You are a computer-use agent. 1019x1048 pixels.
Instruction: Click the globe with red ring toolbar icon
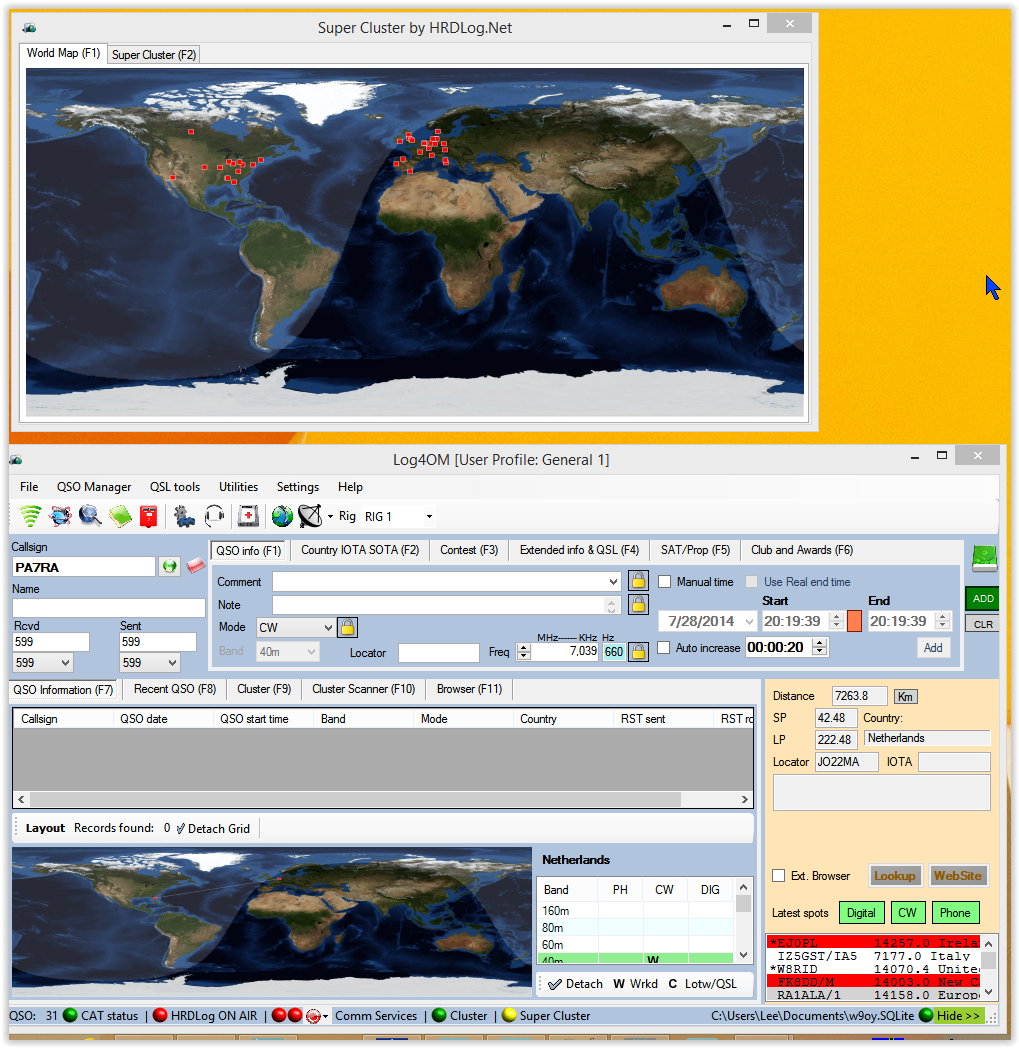[60, 516]
